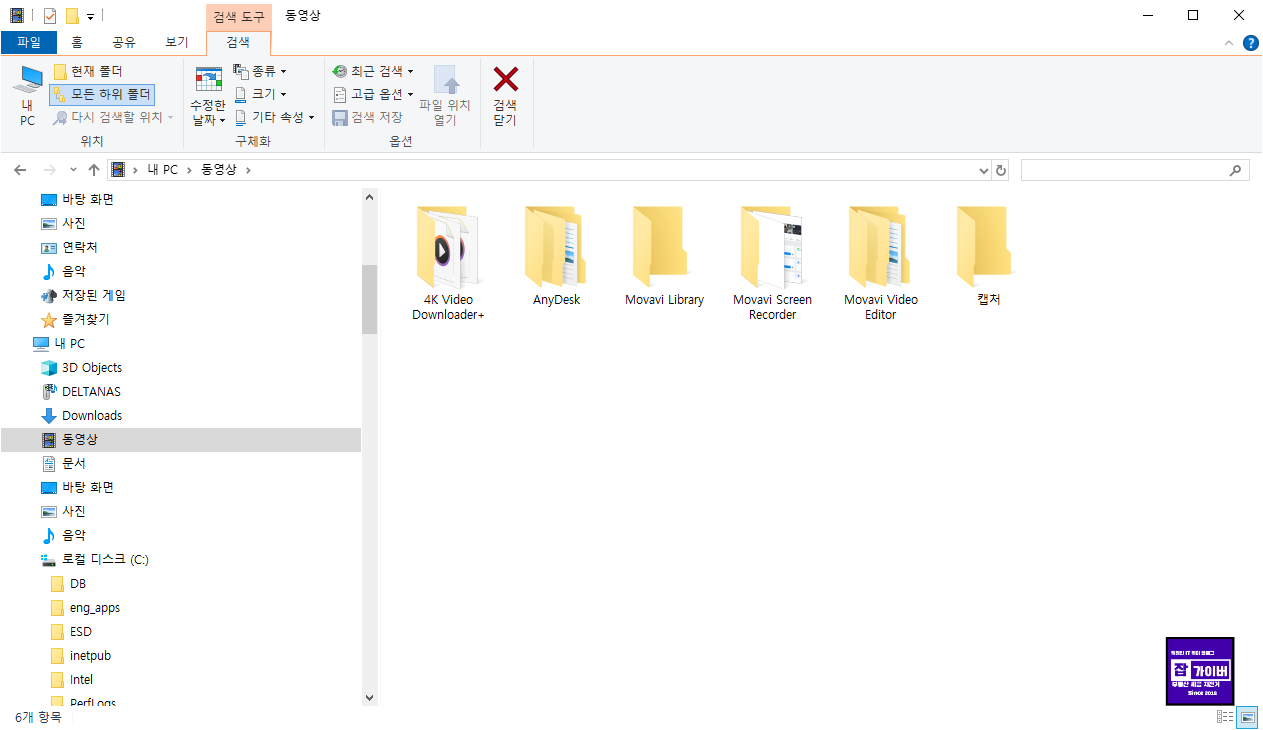The height and width of the screenshot is (730, 1263).
Task: Select the 4K Video Downloader+ folder
Action: 448,263
